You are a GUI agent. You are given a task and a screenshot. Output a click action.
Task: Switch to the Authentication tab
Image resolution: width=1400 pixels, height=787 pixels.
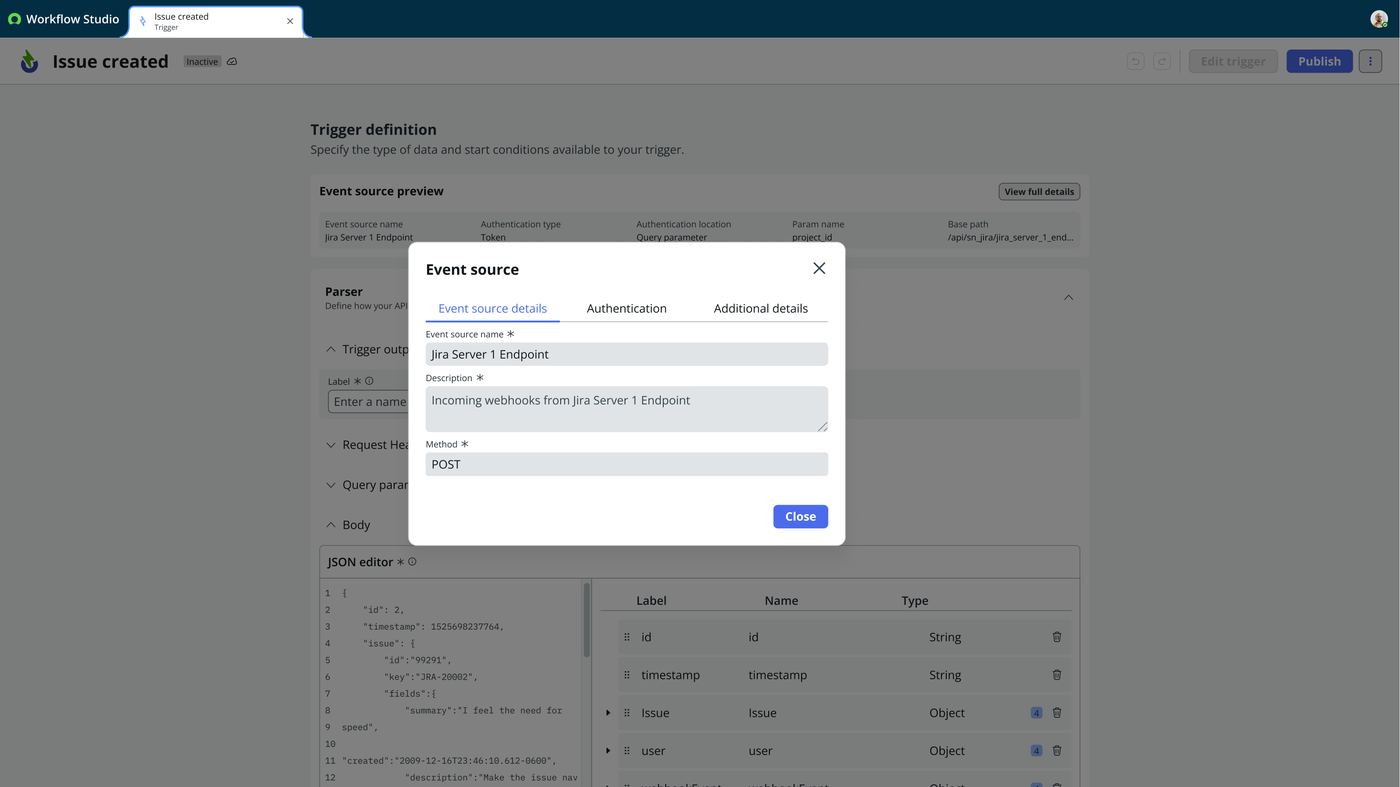coord(626,308)
